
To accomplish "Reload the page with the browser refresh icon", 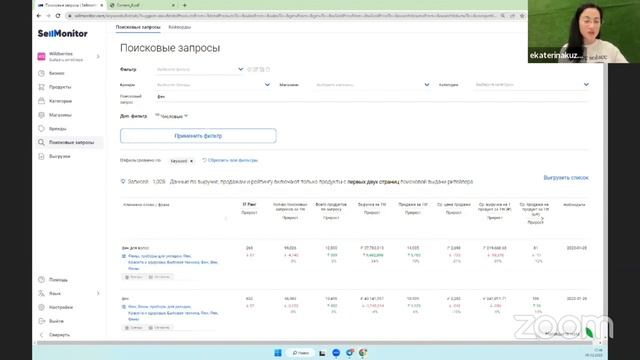I will tap(58, 16).
